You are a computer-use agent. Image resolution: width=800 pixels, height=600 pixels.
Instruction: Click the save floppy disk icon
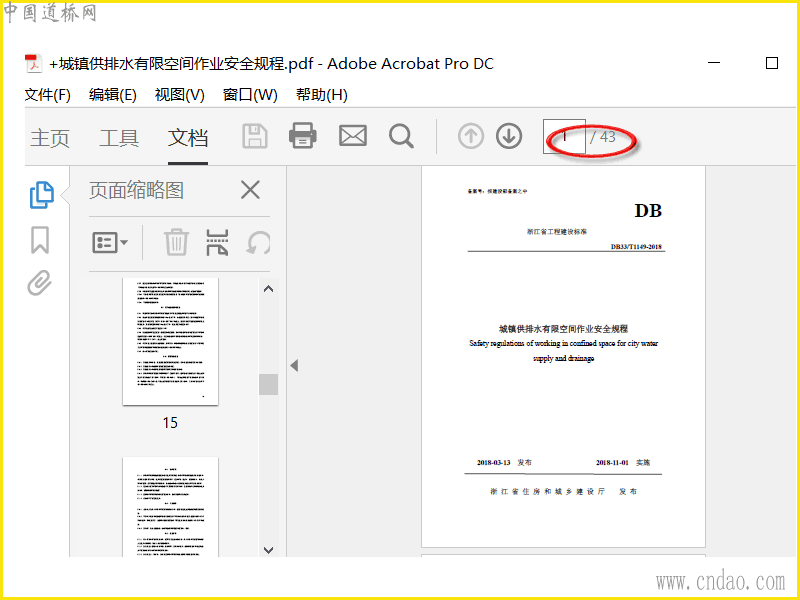coord(255,136)
